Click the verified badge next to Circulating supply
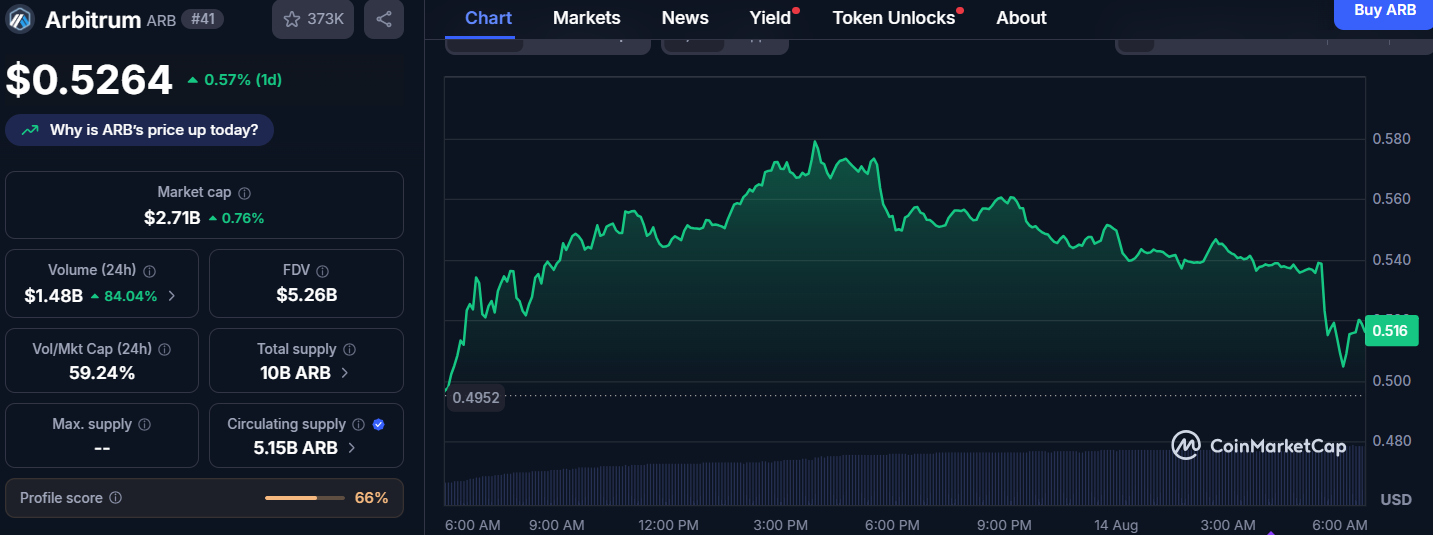 click(378, 425)
